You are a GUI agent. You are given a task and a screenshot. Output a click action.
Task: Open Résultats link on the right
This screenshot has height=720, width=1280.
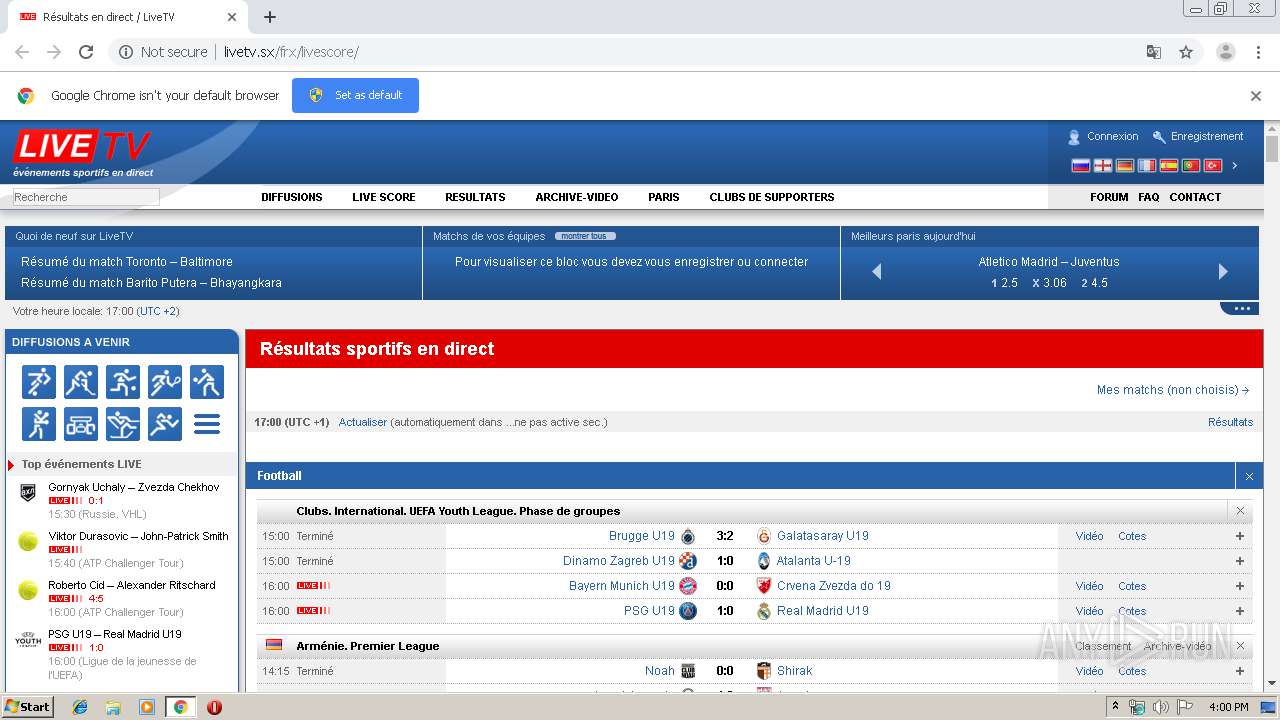[x=1230, y=422]
